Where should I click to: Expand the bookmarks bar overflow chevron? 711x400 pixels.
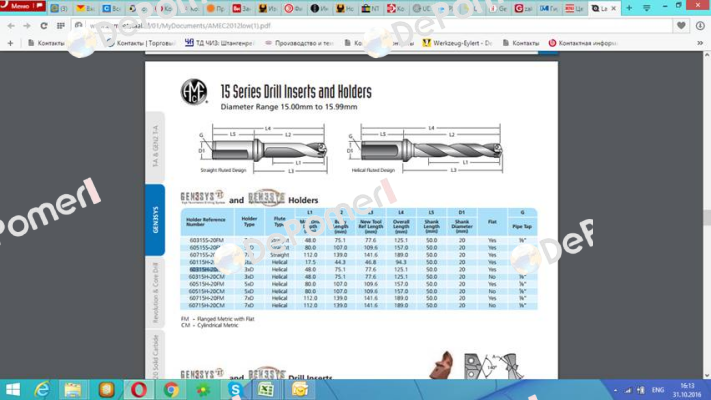point(700,43)
